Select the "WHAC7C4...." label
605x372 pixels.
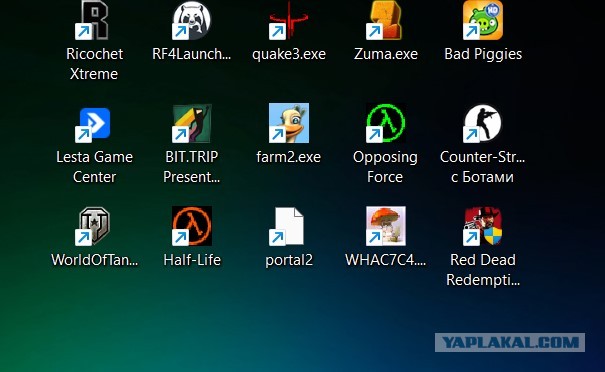coord(386,260)
